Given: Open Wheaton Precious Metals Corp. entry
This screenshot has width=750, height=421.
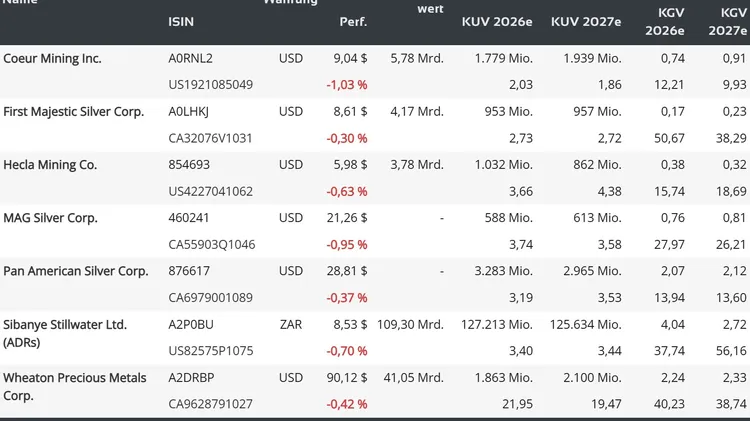Looking at the screenshot, I should 75,386.
